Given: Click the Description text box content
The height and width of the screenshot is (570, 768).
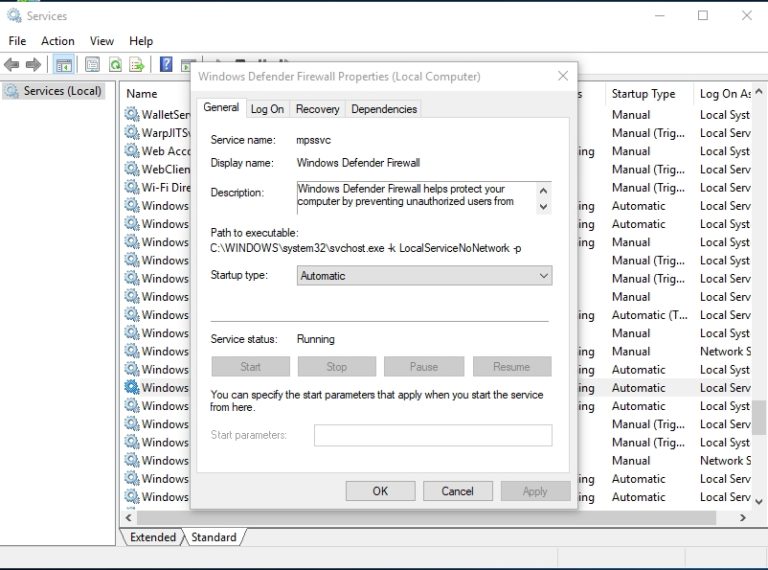Looking at the screenshot, I should (416, 198).
